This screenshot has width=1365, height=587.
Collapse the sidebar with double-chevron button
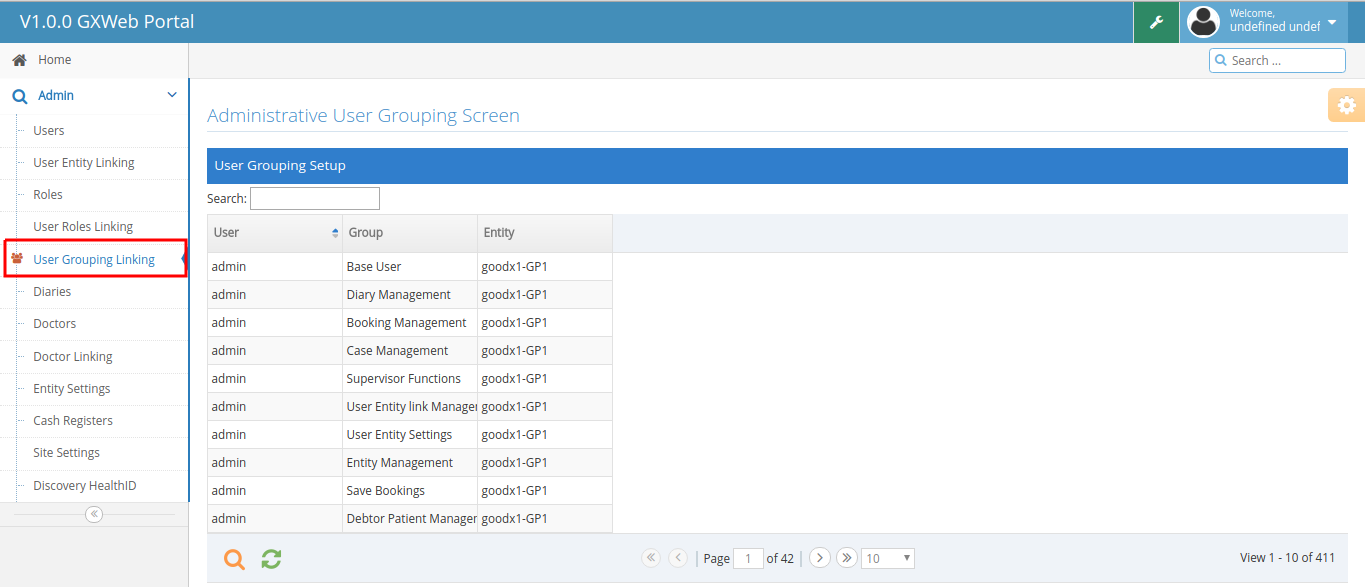94,514
